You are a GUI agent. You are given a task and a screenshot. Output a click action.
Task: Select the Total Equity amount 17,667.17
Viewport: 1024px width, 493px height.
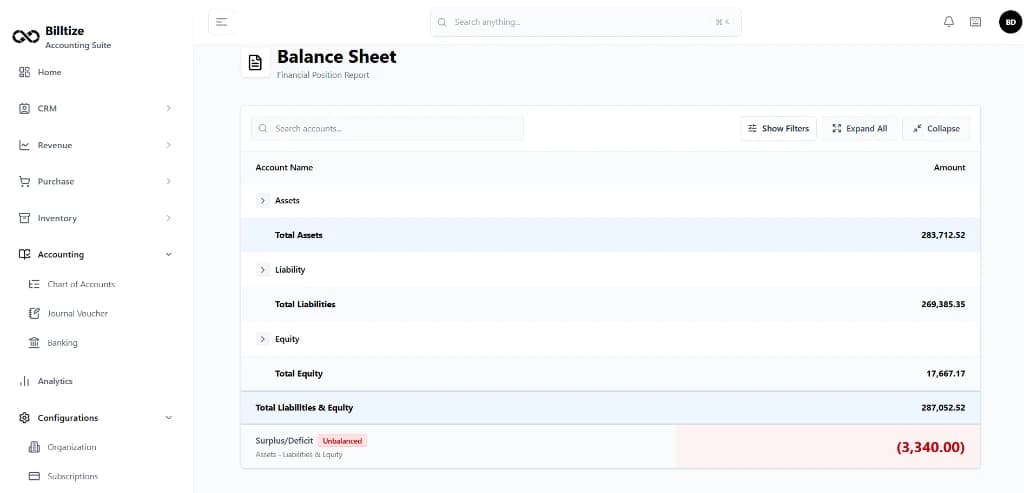946,374
